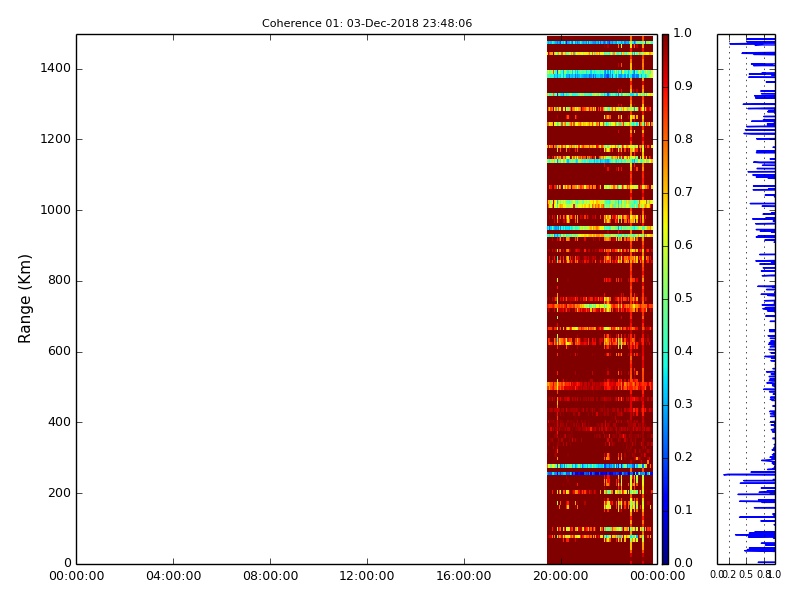Viewport: 800px width, 600px height.
Task: Pick the colorbar 0.9 tick label
Action: (683, 86)
